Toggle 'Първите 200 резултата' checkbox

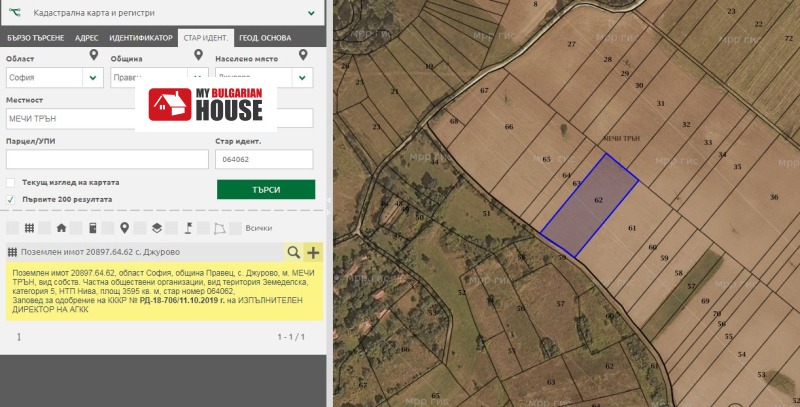pos(11,199)
